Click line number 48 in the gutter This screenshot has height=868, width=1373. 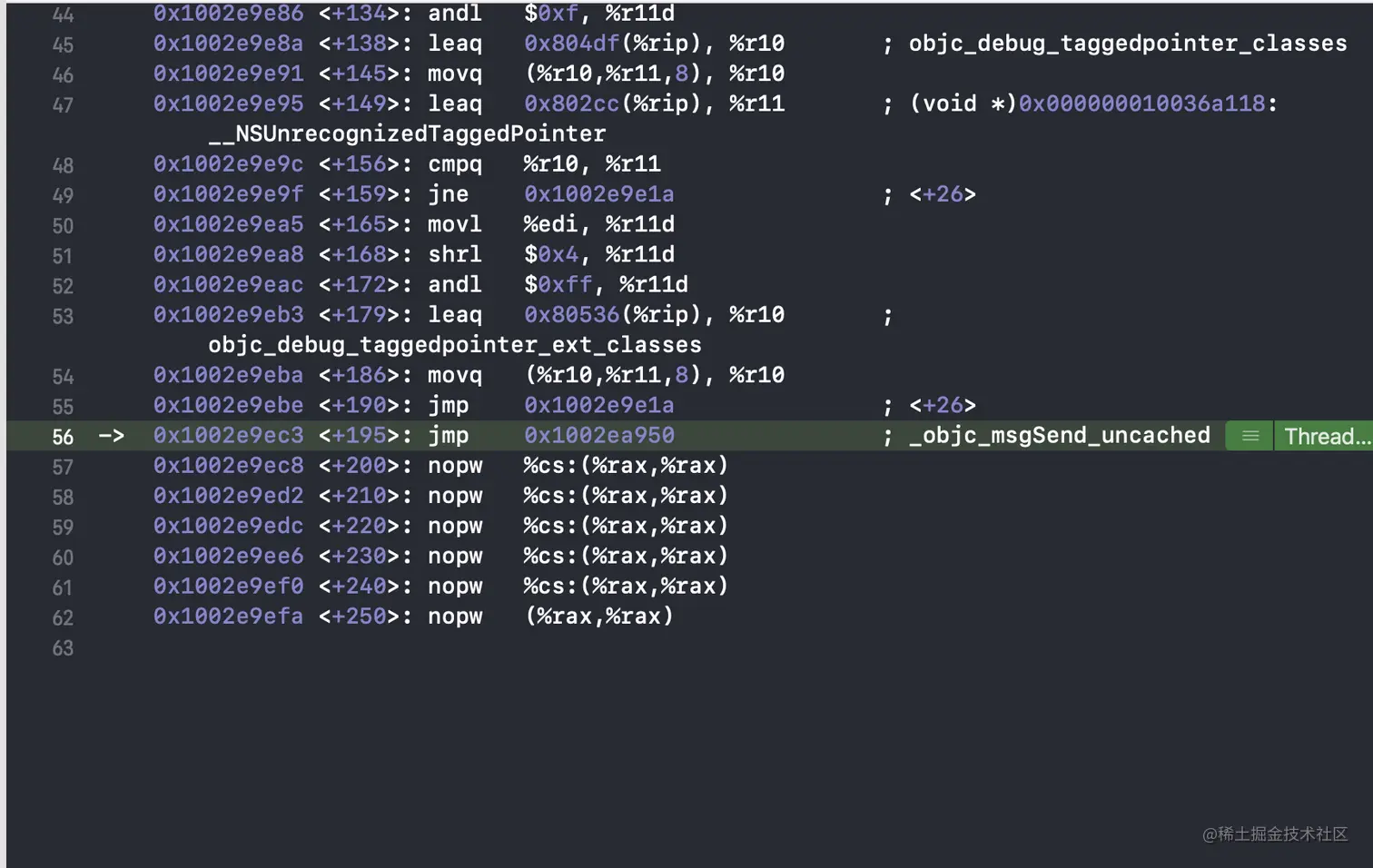63,165
